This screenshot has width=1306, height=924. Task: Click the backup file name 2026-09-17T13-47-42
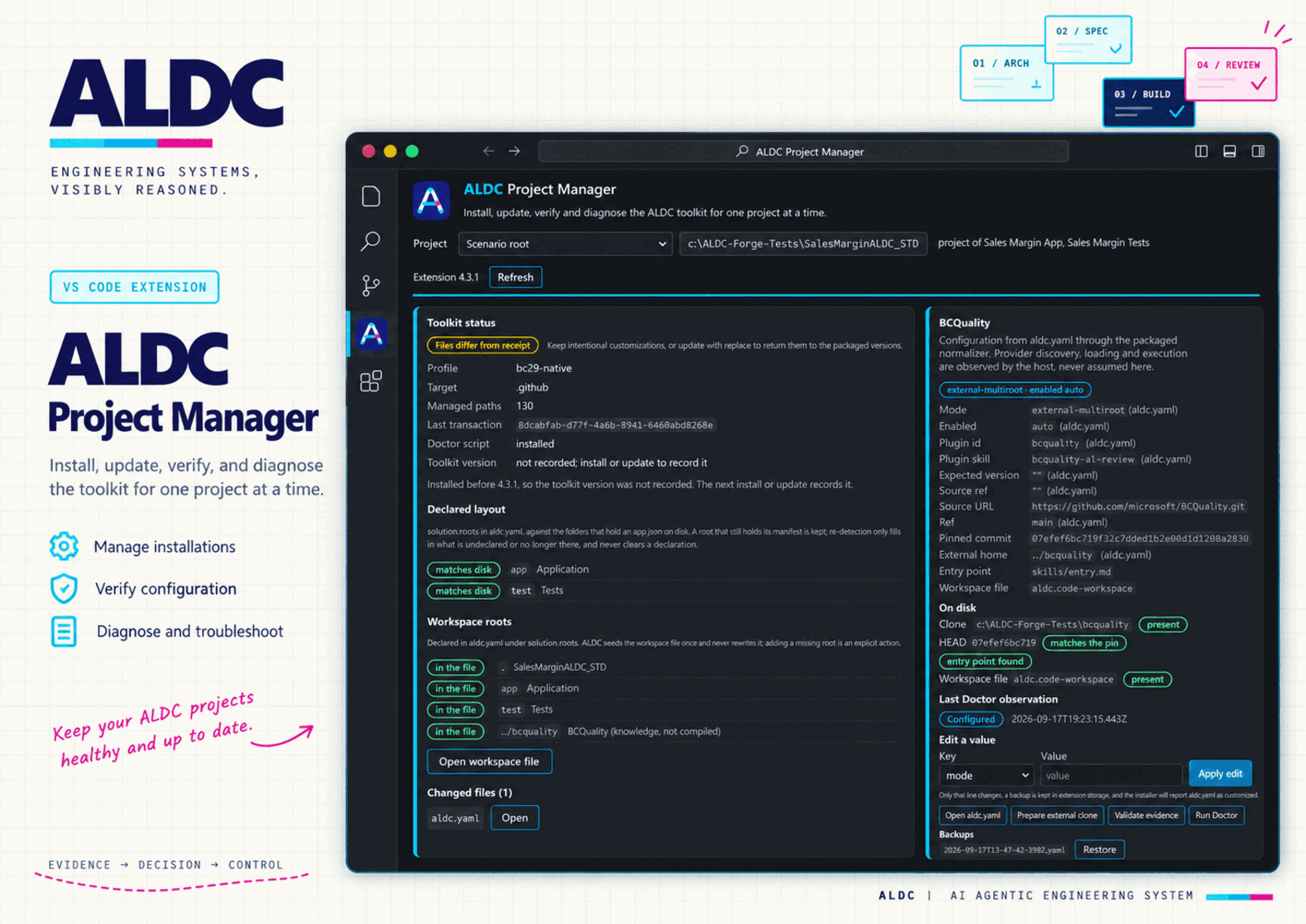(1004, 850)
